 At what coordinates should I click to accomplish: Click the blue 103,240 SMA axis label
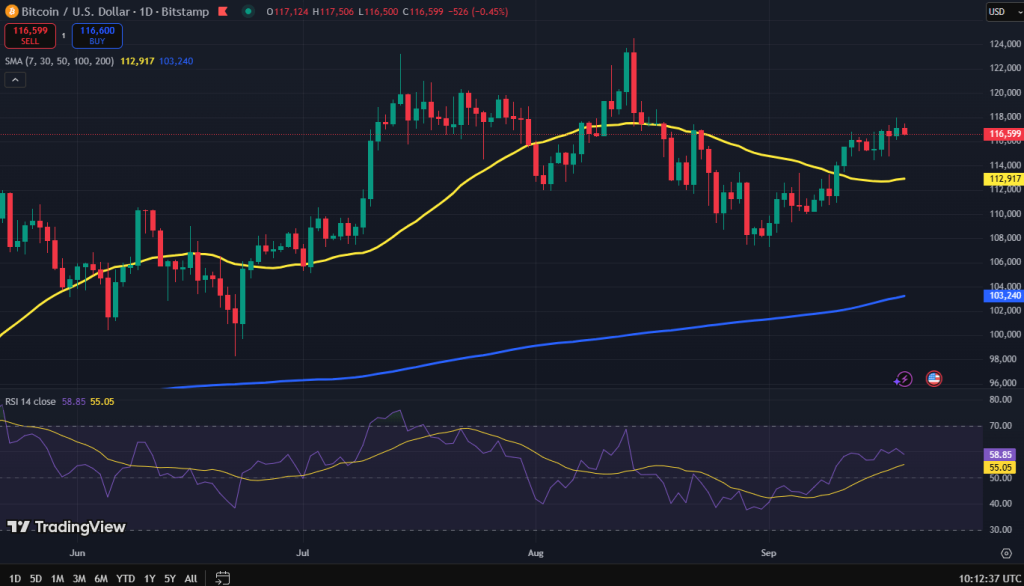click(x=1004, y=295)
